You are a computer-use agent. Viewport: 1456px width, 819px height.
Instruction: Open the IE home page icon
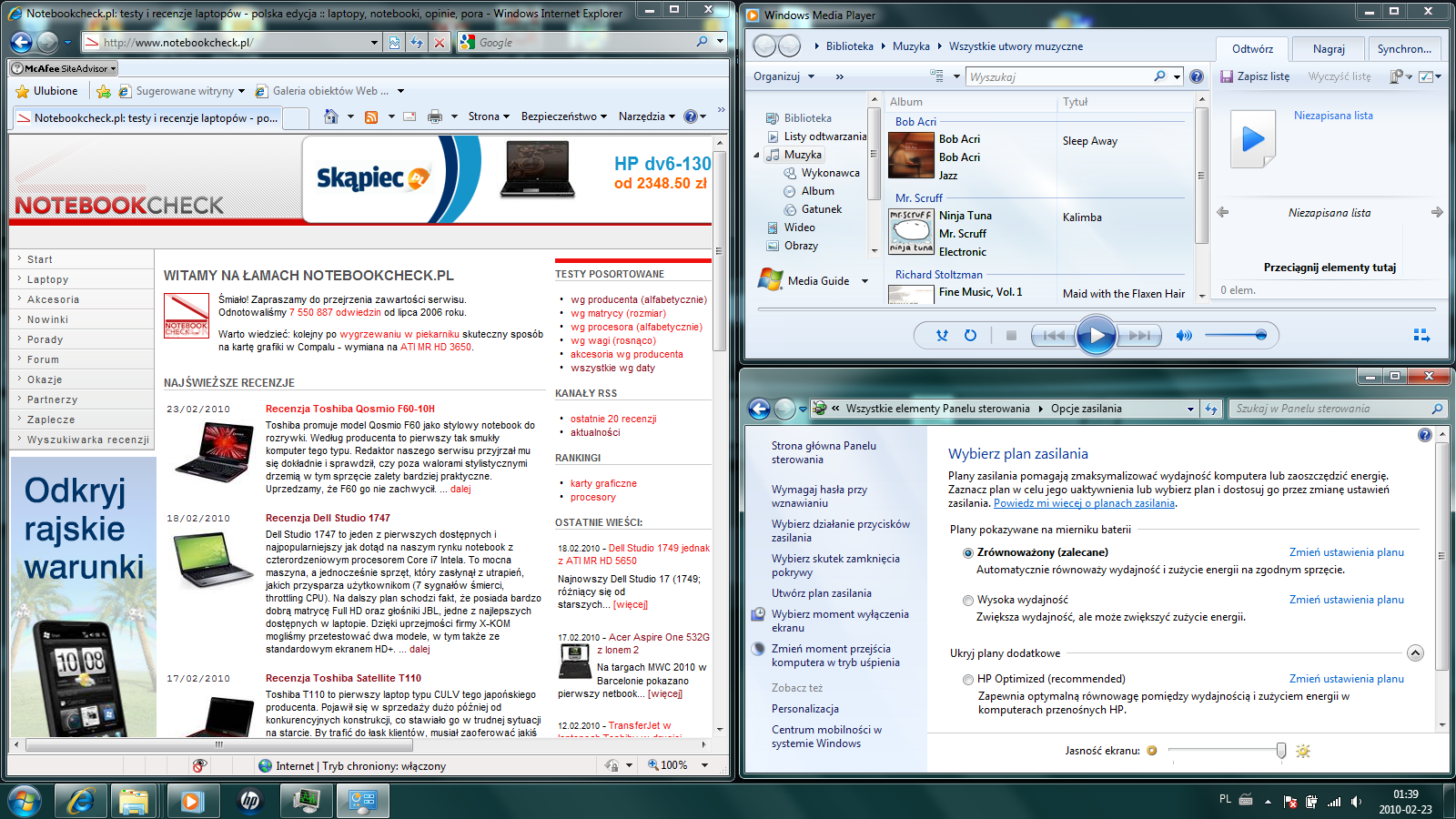coord(331,116)
